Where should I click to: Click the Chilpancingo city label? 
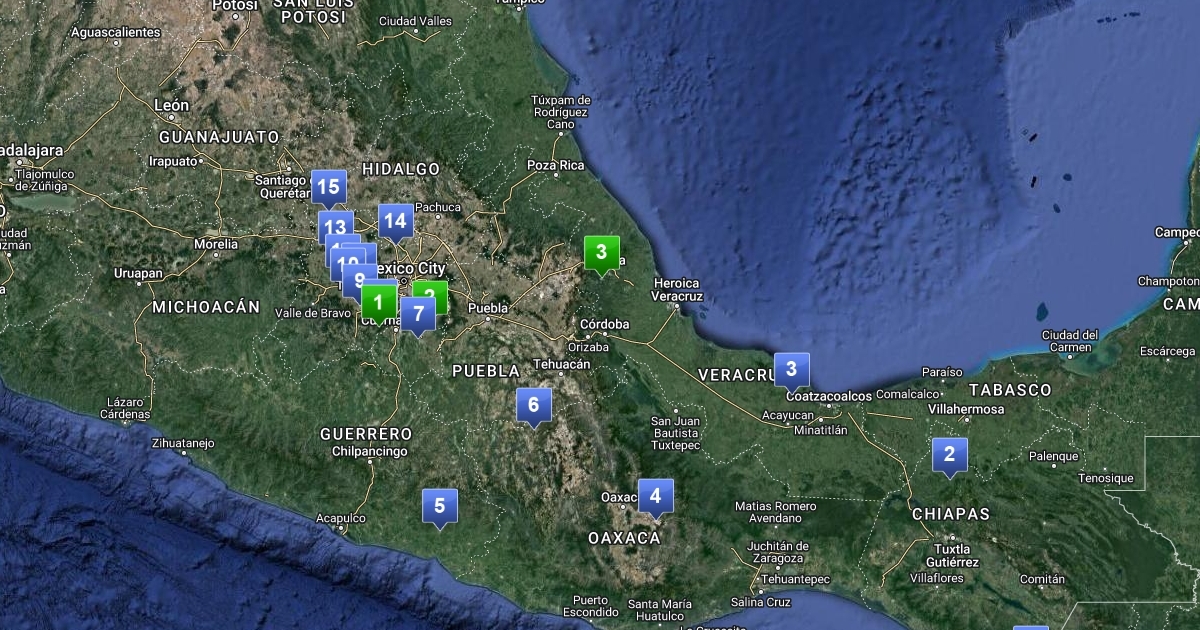(x=370, y=452)
